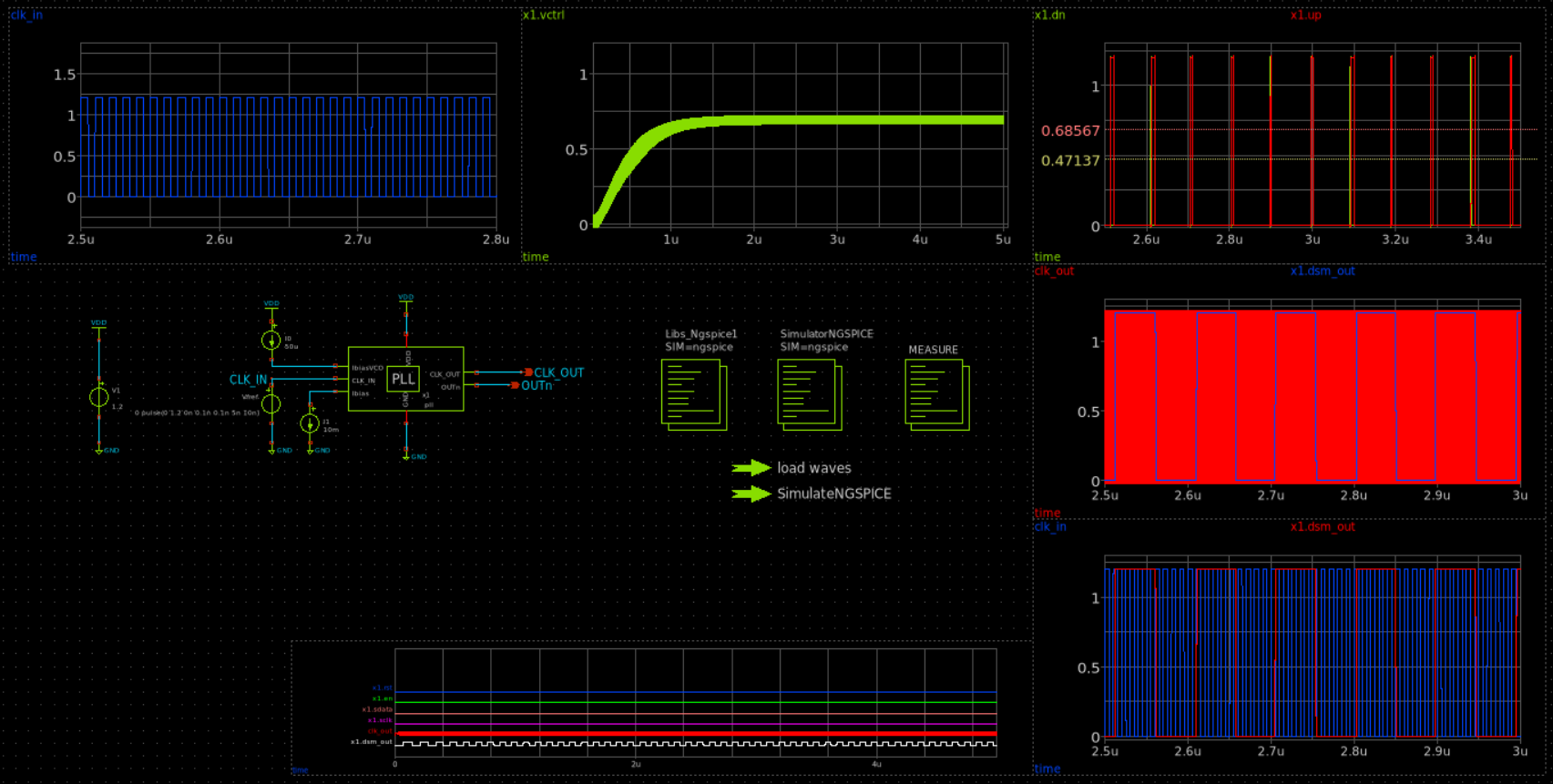
Task: Select the Vref pulse voltage source
Action: coord(271,403)
